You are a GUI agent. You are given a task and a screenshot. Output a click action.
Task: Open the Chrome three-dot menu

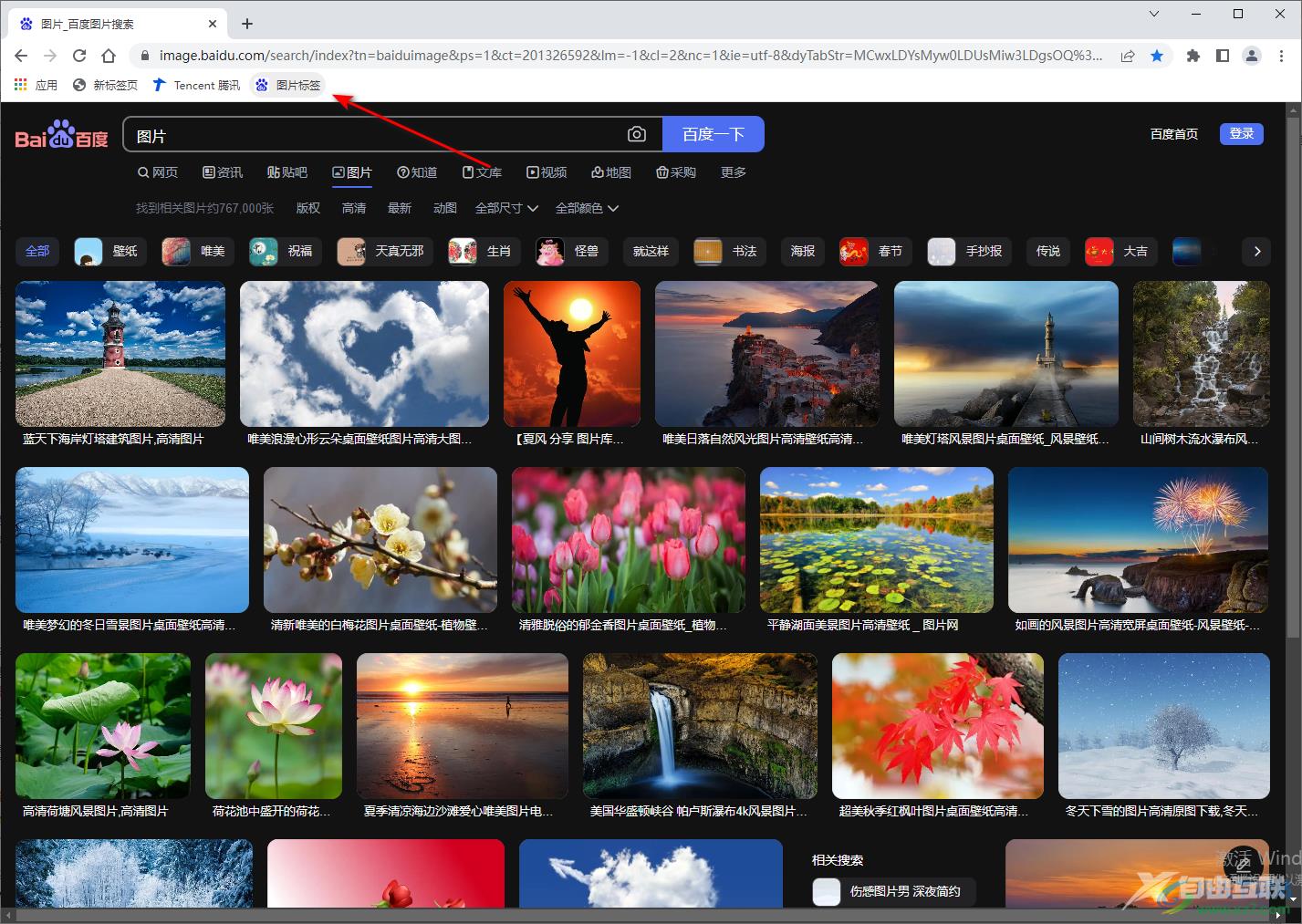coord(1281,56)
